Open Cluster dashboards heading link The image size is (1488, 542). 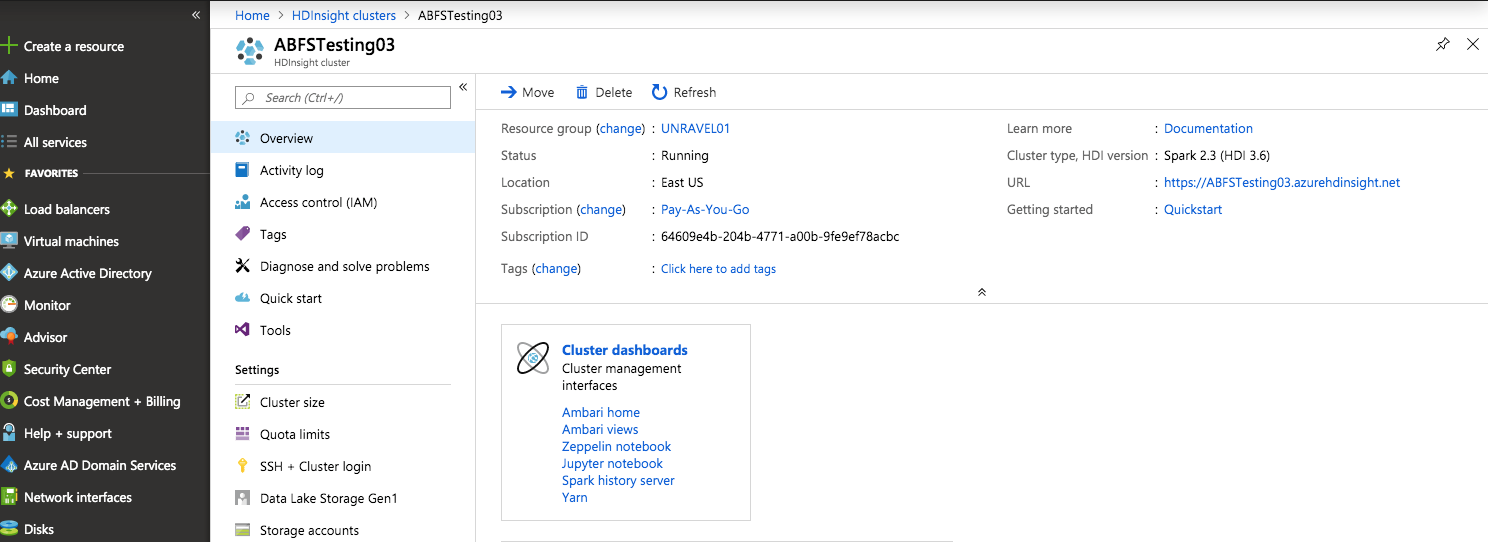pos(625,350)
